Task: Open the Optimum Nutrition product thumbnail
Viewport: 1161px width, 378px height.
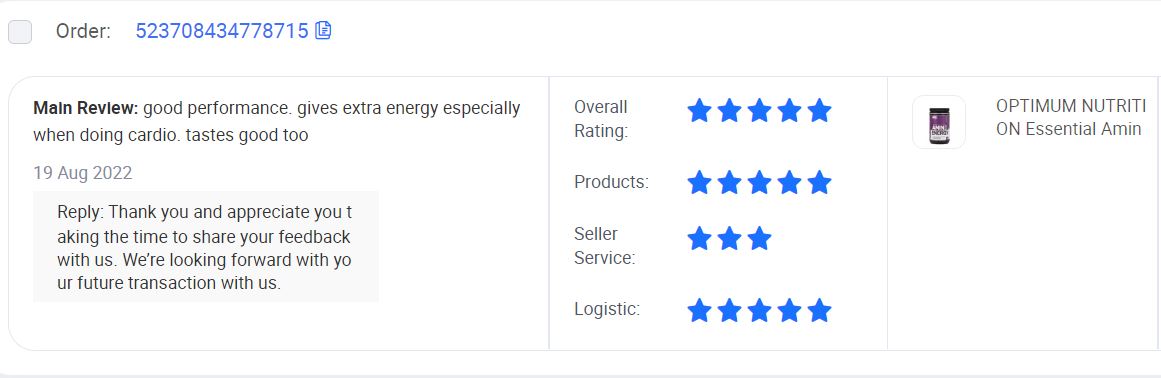Action: [x=939, y=122]
